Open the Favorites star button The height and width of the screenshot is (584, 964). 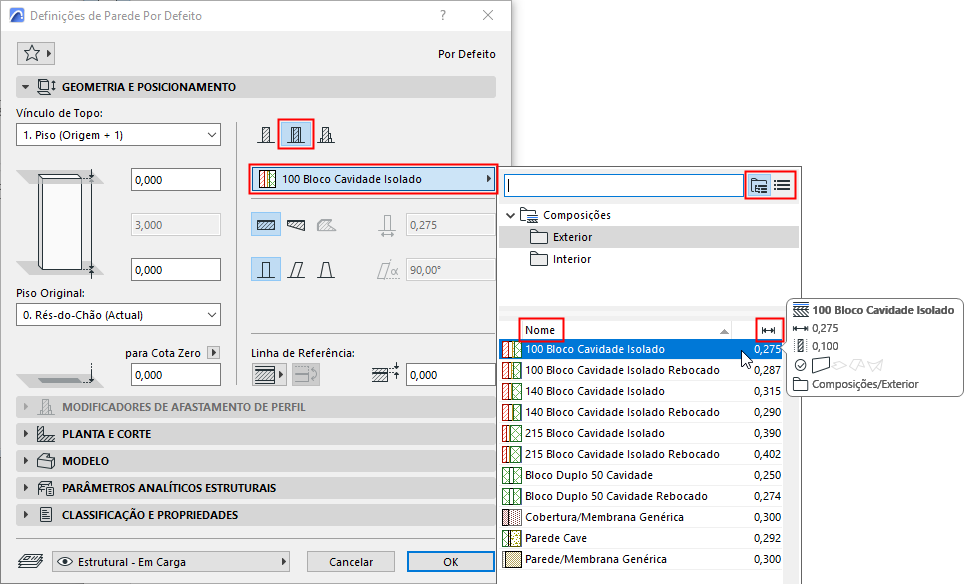point(36,53)
